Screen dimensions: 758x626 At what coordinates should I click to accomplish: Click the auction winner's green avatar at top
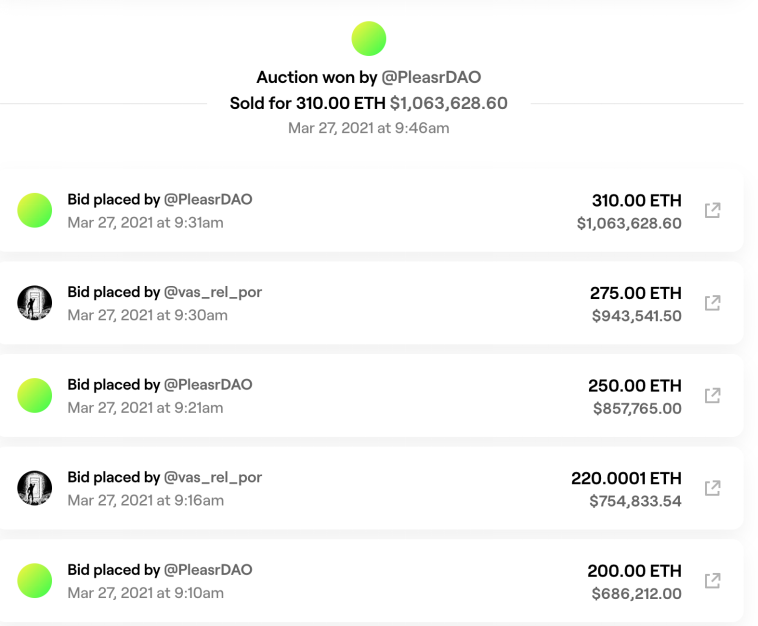tap(369, 38)
